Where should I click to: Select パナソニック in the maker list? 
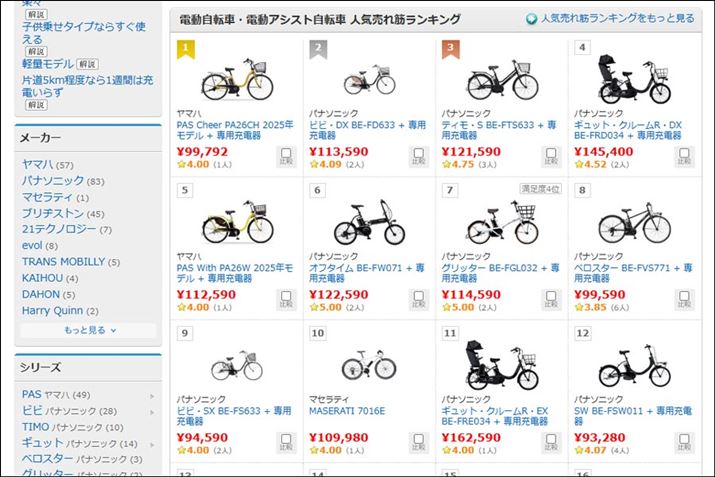pyautogui.click(x=53, y=181)
